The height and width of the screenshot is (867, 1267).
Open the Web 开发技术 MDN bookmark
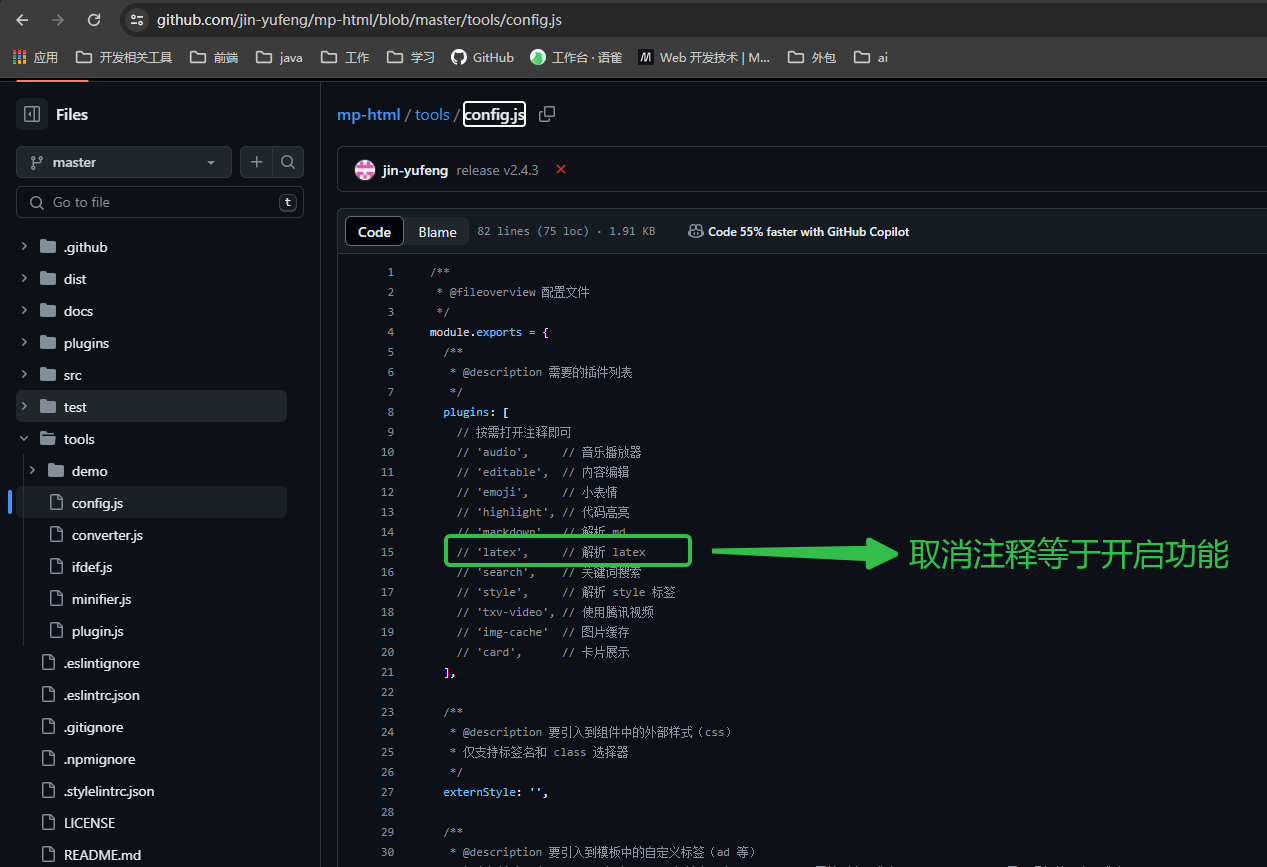click(x=705, y=57)
